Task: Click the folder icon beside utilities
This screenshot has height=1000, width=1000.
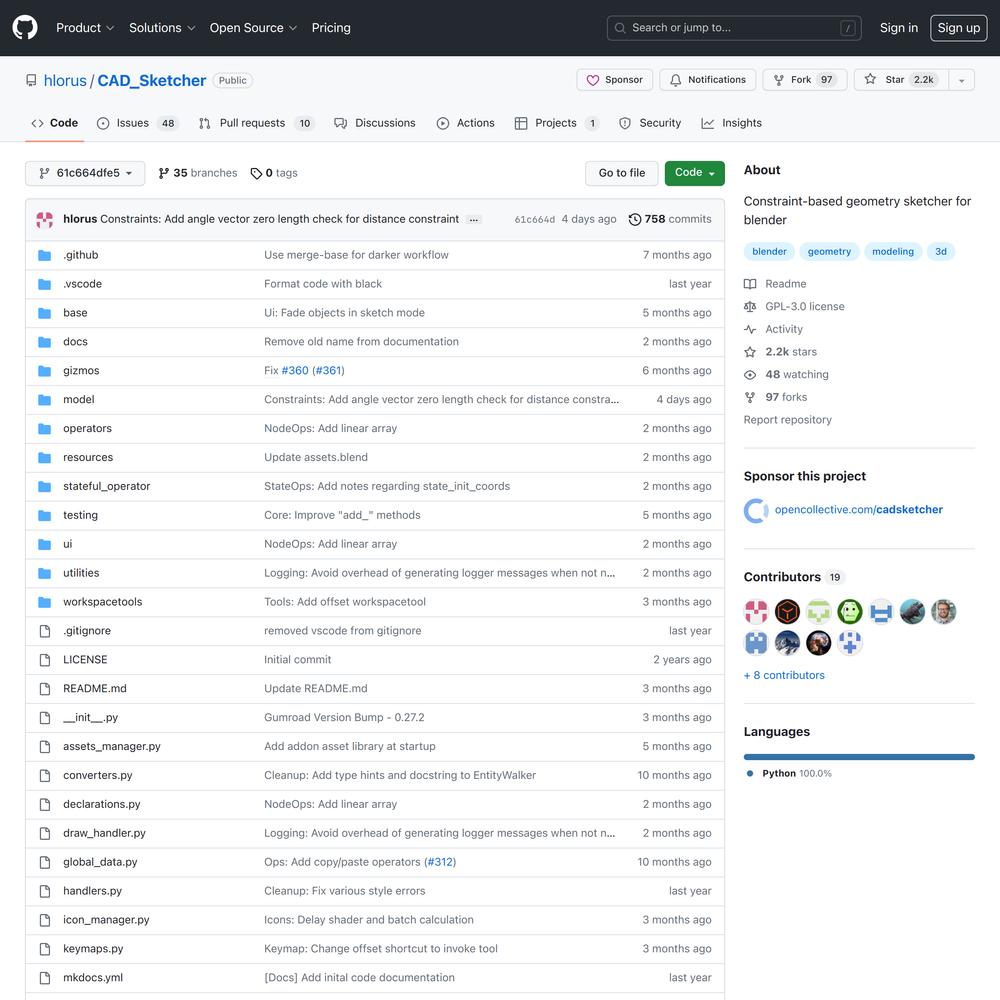Action: pos(45,573)
